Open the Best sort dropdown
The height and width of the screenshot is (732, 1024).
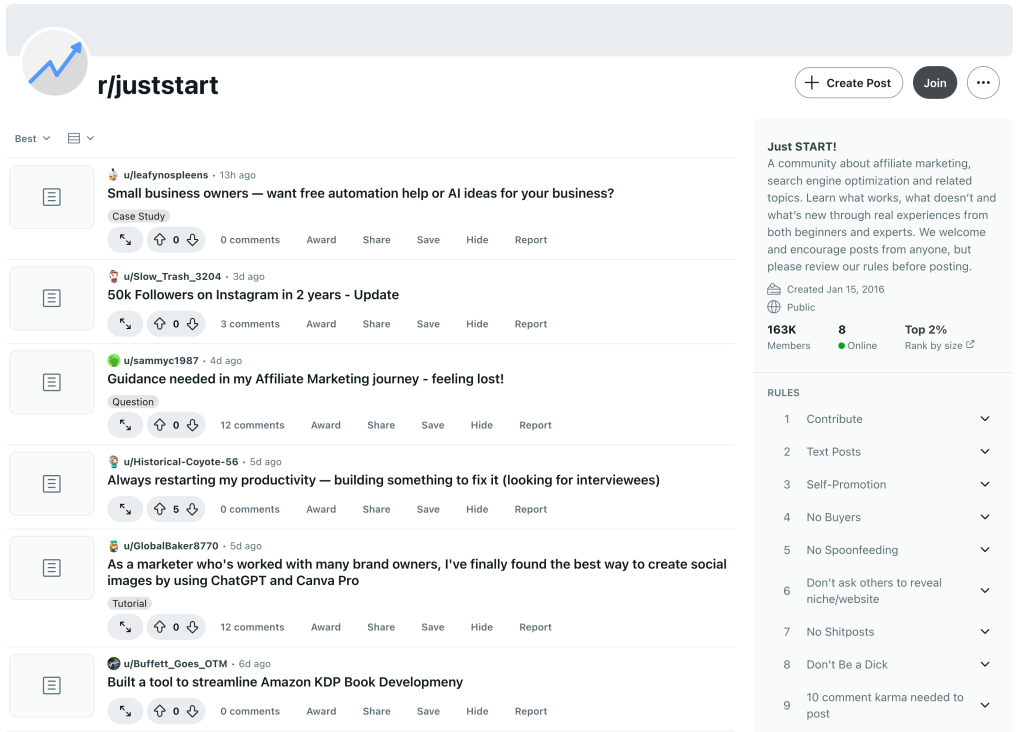pos(32,138)
